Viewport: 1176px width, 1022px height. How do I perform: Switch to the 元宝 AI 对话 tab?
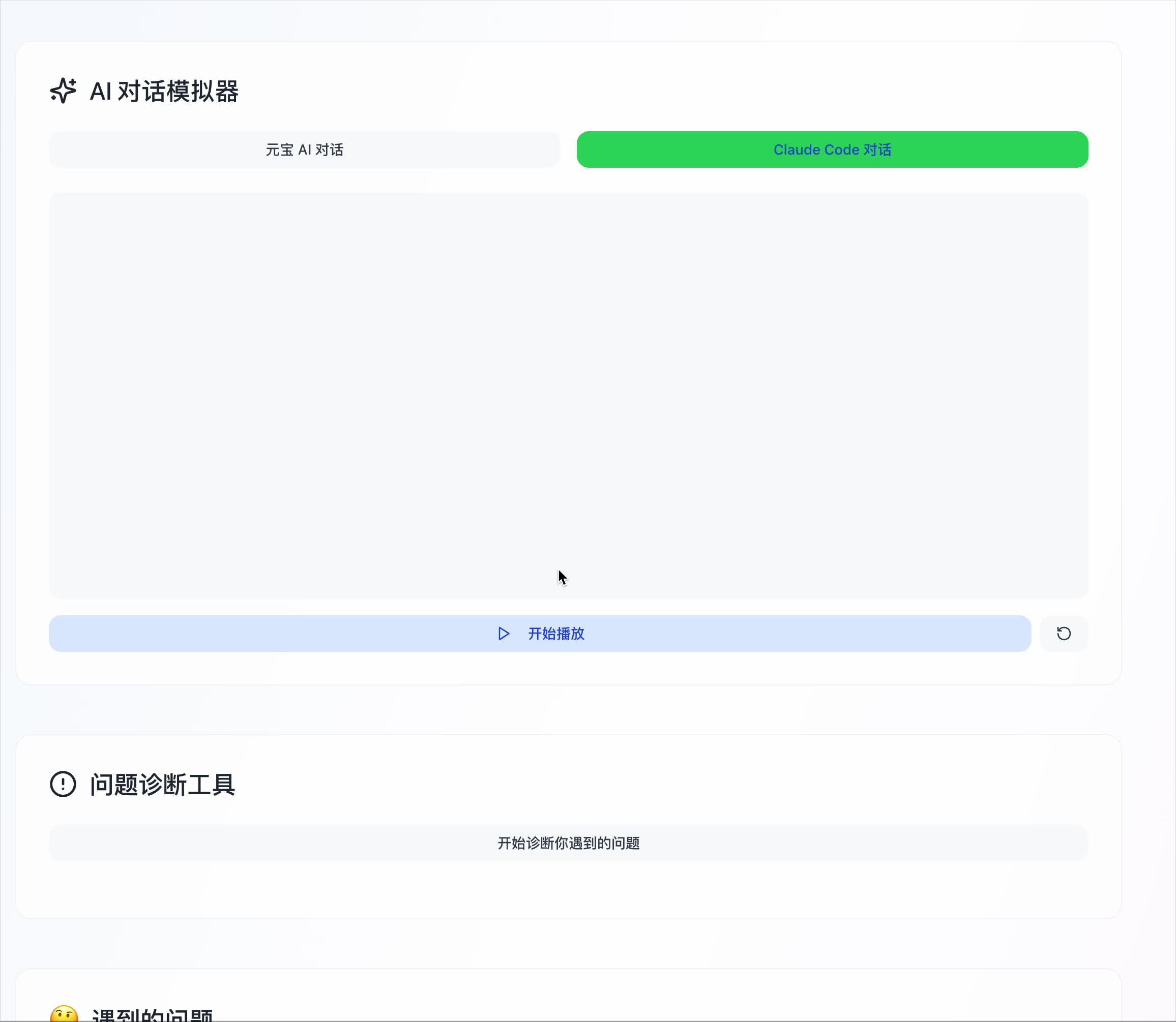point(304,149)
